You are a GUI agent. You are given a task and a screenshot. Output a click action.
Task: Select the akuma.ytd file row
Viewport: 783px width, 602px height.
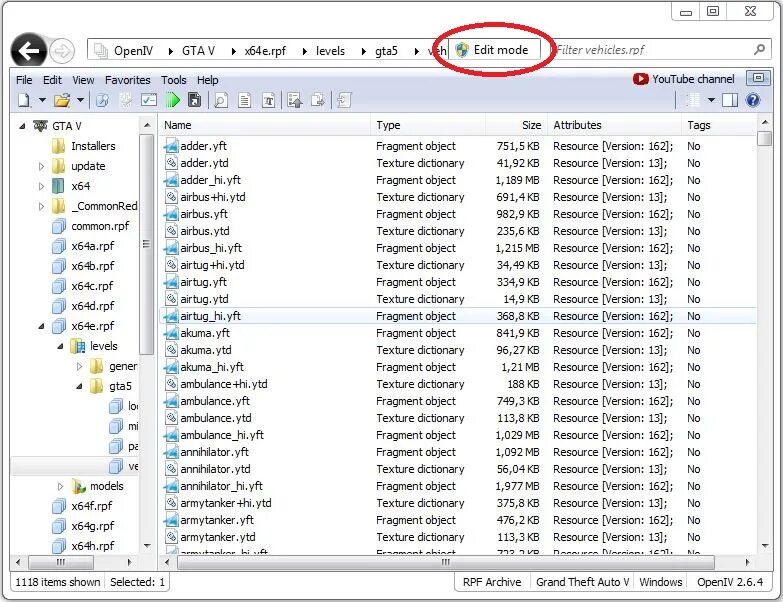457,350
